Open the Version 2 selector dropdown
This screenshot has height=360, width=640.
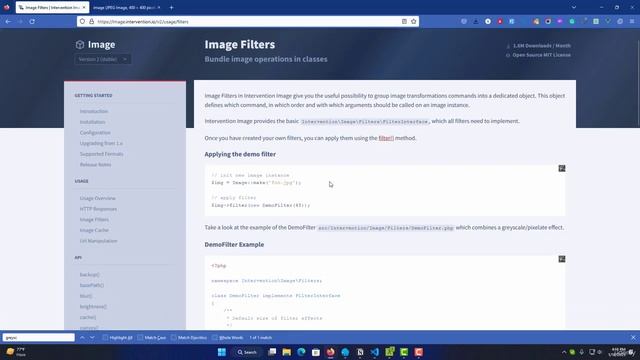pos(103,59)
